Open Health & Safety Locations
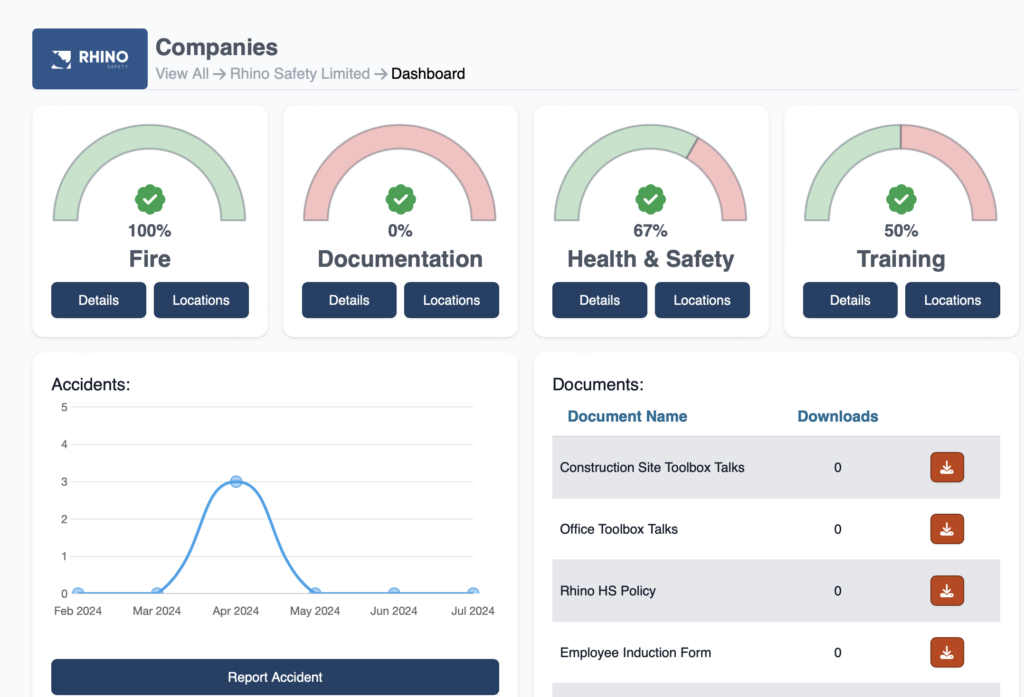Viewport: 1024px width, 697px height. (702, 300)
